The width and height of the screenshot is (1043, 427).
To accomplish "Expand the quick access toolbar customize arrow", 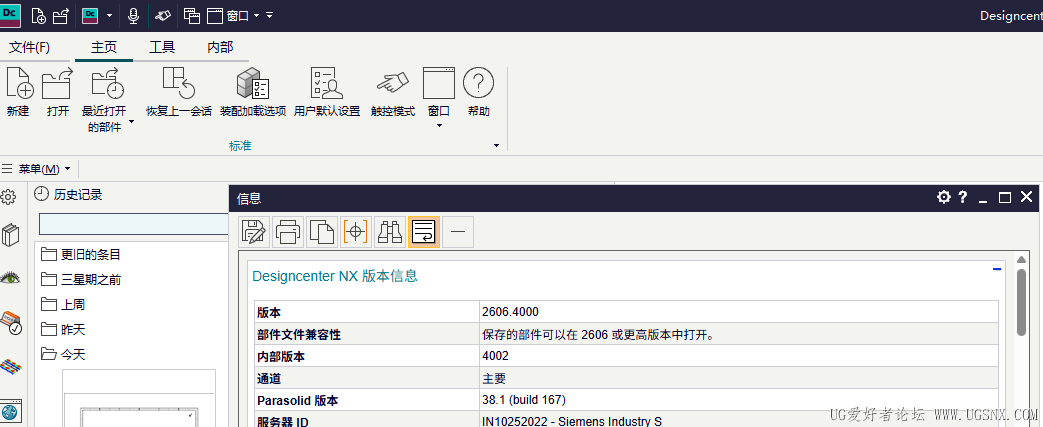I will coord(269,15).
